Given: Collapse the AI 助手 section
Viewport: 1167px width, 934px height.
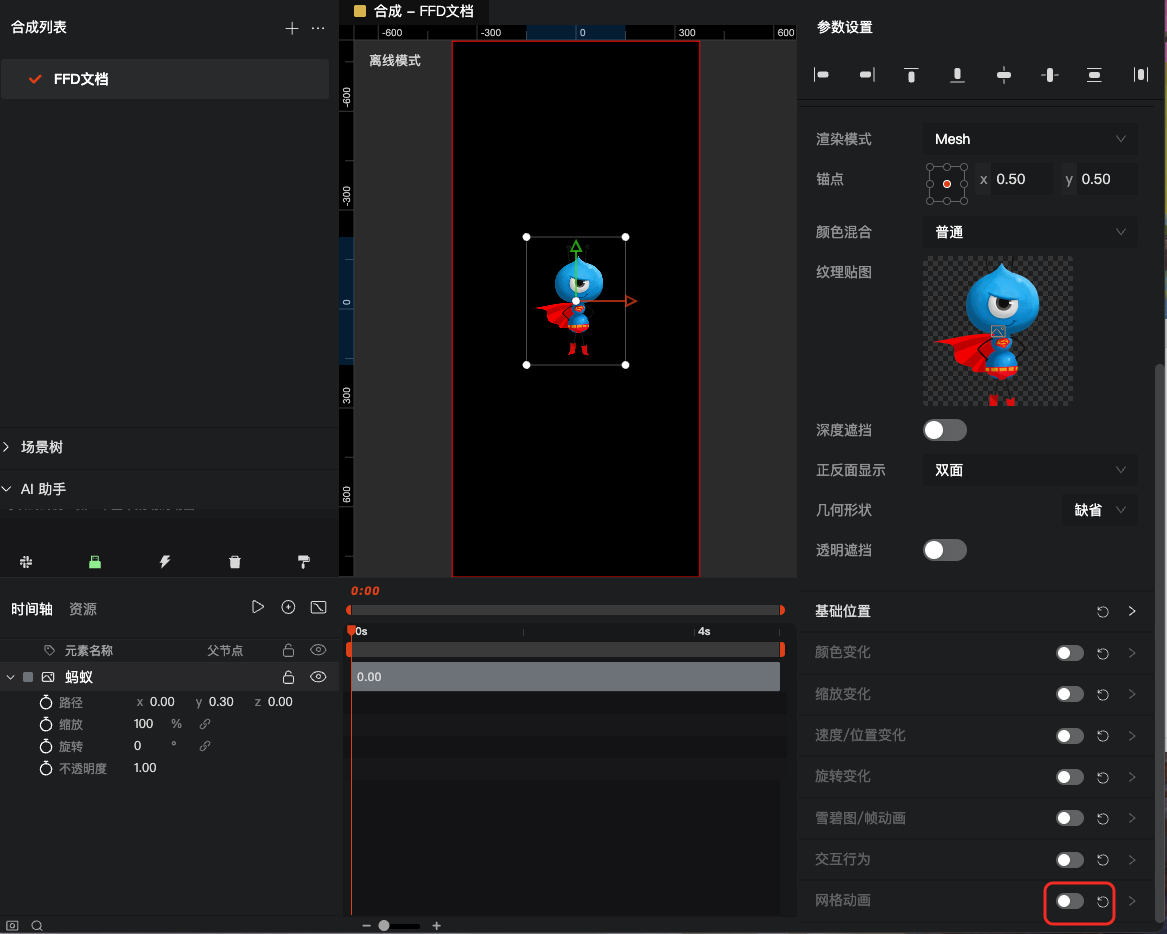Looking at the screenshot, I should 6,489.
